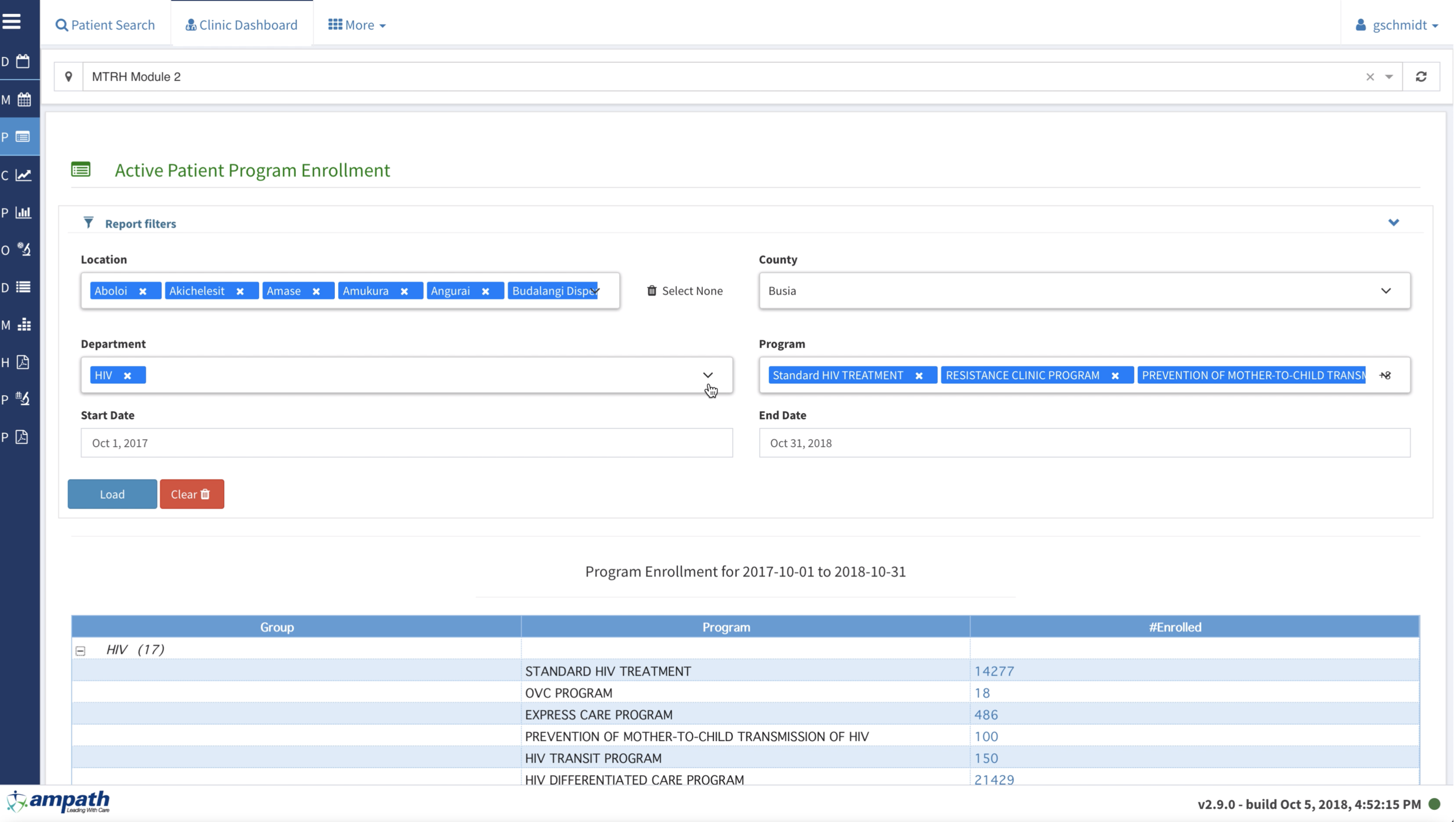Click the ampath logo

(x=58, y=802)
